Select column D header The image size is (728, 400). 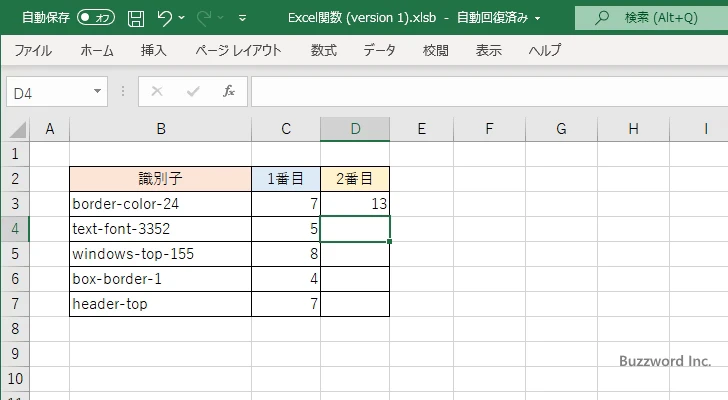tap(355, 129)
